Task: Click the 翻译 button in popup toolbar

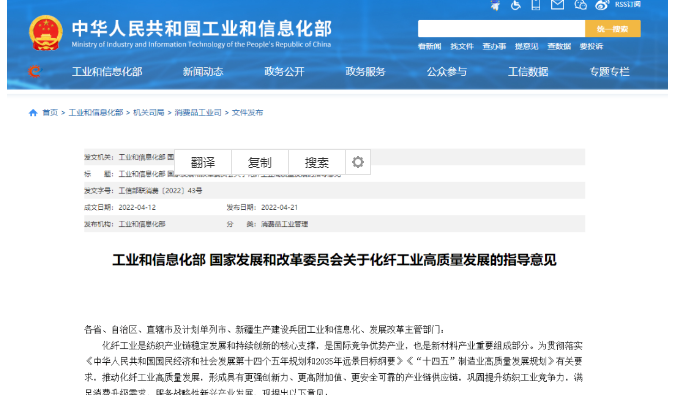Action: [203, 162]
